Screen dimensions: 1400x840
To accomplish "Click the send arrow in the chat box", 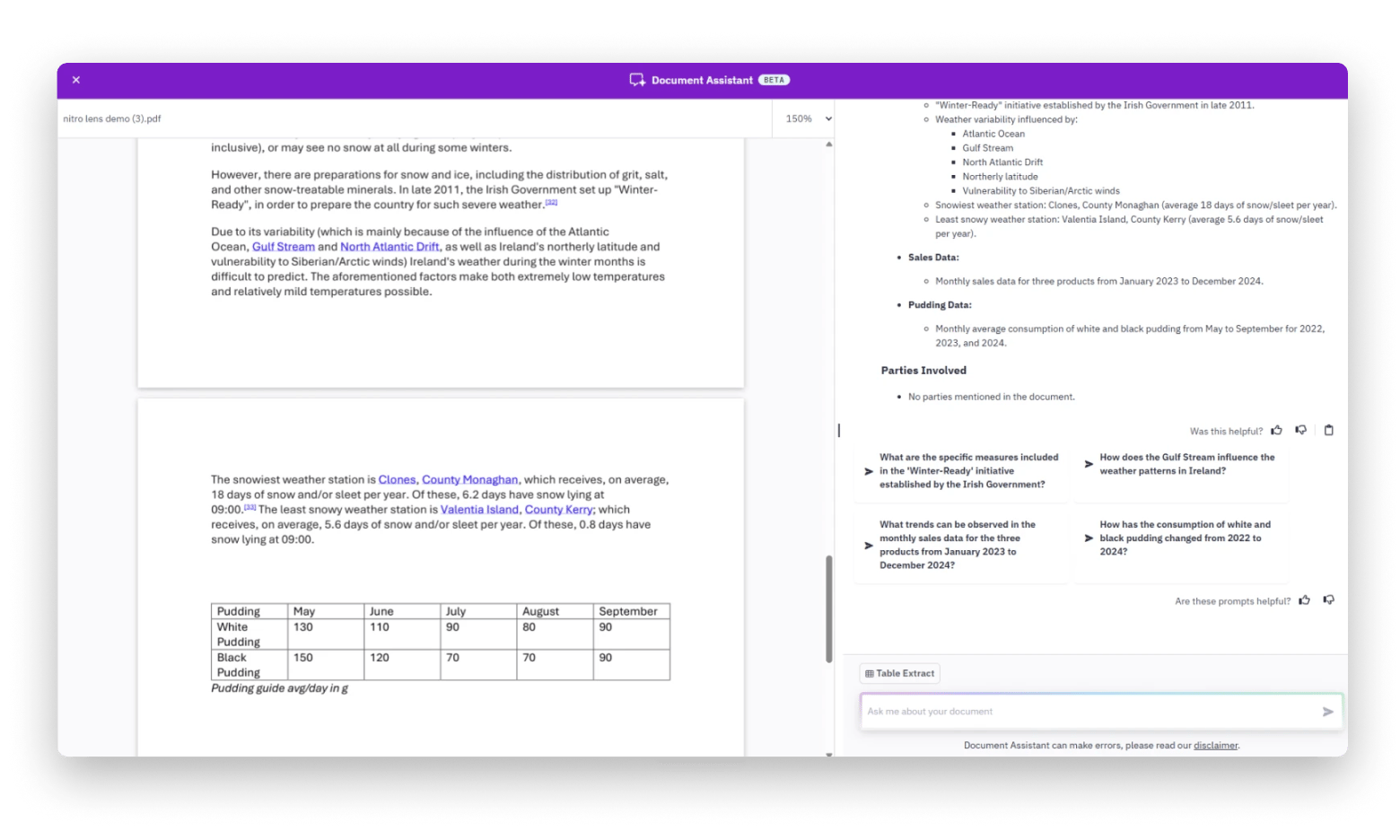I will (x=1327, y=712).
